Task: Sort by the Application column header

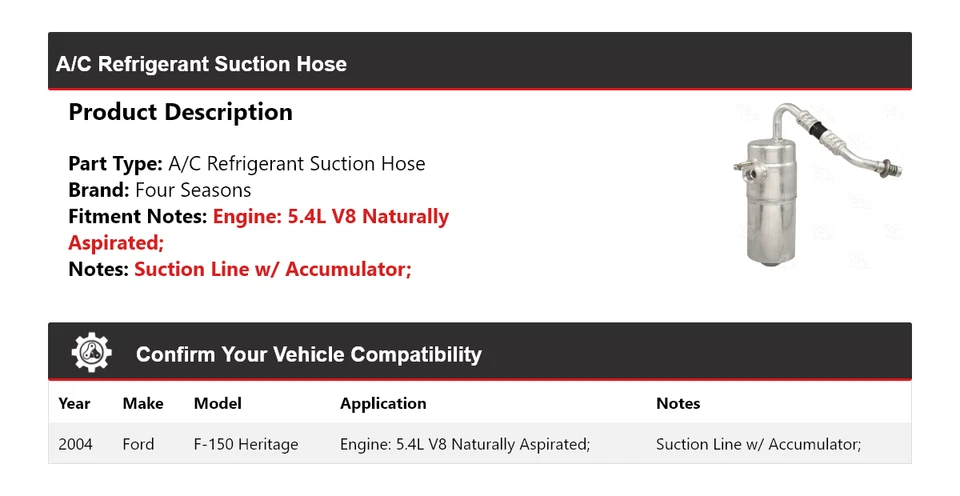Action: 383,404
